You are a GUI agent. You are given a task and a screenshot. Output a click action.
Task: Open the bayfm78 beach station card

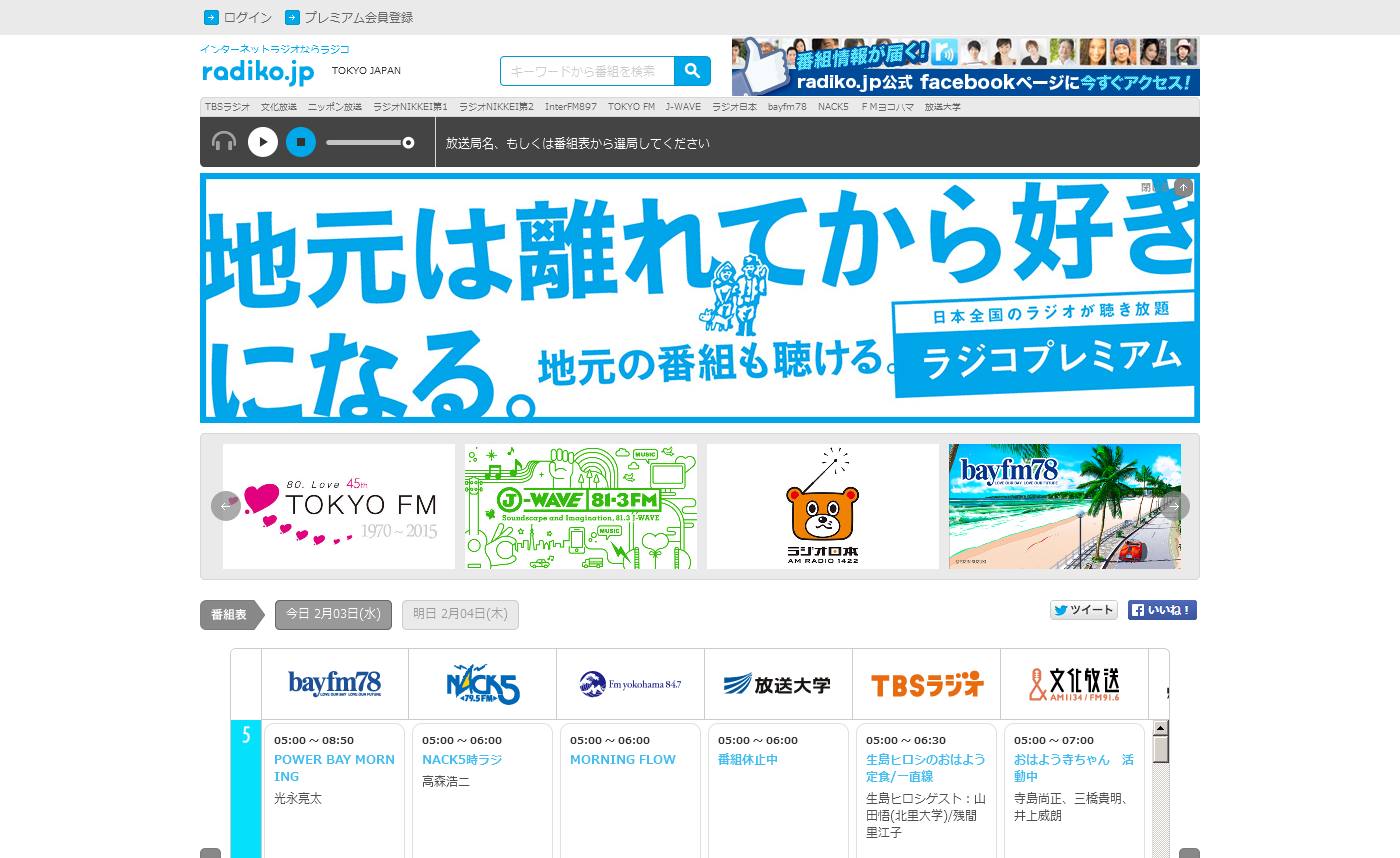(x=1065, y=507)
